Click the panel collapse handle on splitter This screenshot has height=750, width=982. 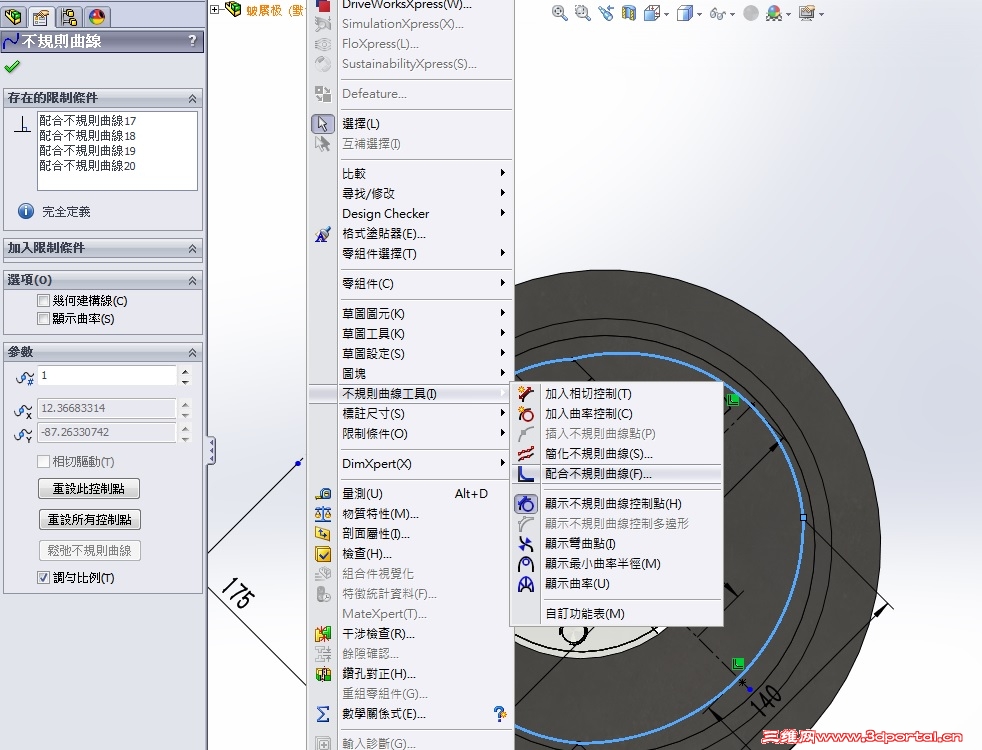click(x=212, y=451)
